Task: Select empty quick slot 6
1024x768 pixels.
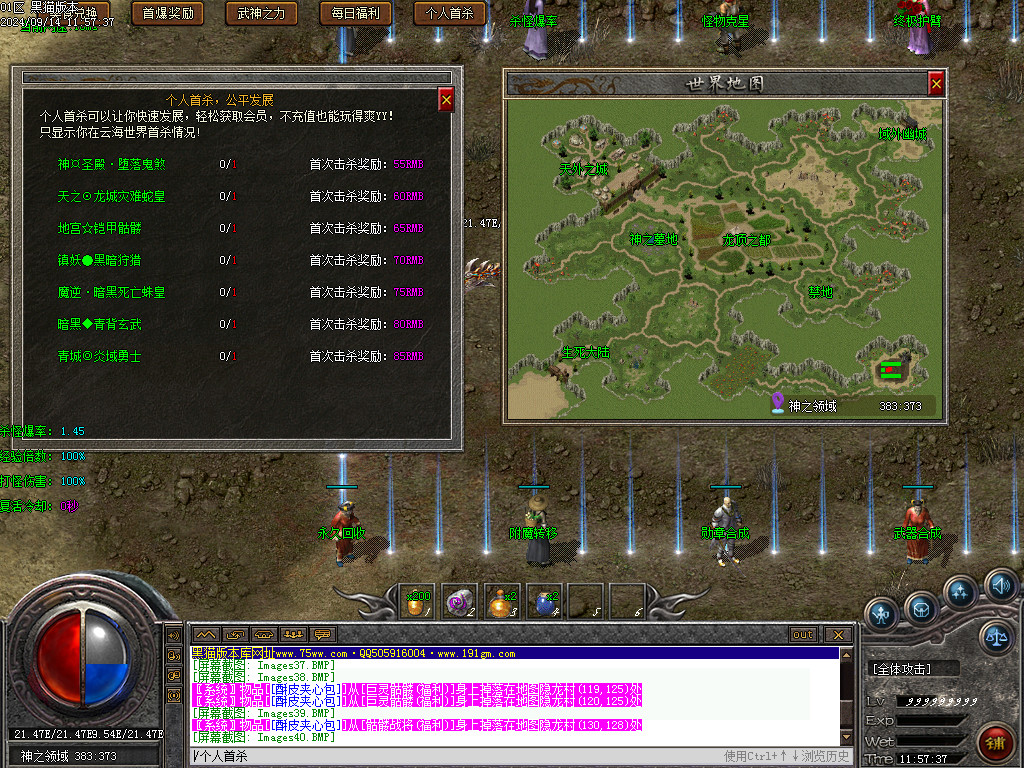Action: [x=627, y=601]
